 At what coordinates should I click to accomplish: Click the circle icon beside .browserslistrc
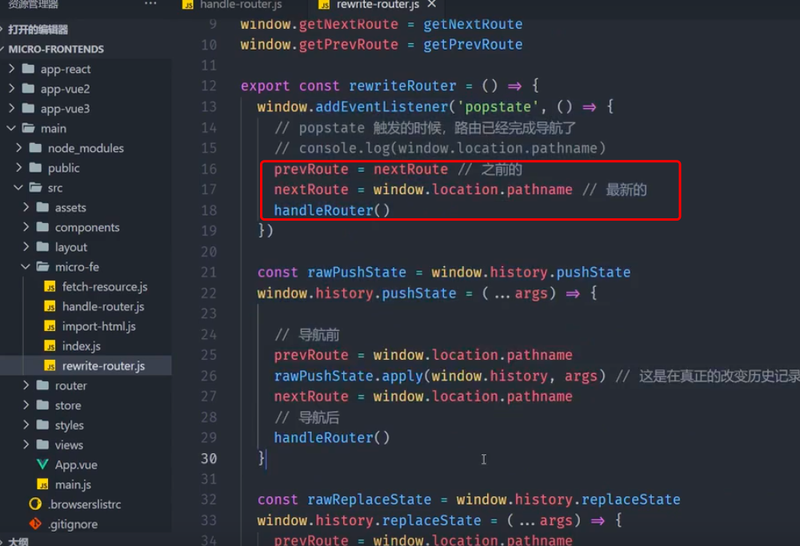point(35,504)
